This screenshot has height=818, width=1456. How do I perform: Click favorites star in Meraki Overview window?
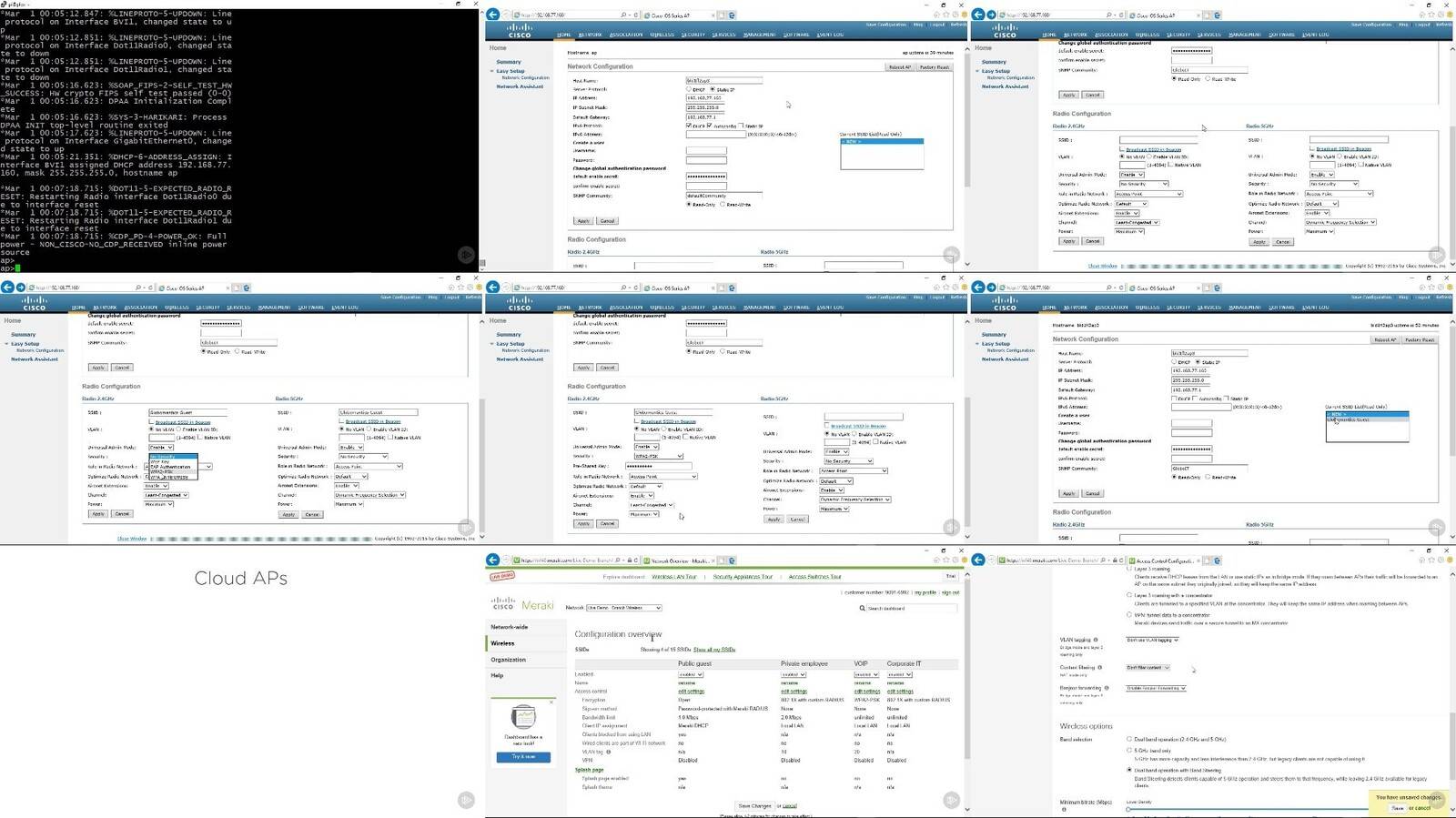click(x=945, y=560)
